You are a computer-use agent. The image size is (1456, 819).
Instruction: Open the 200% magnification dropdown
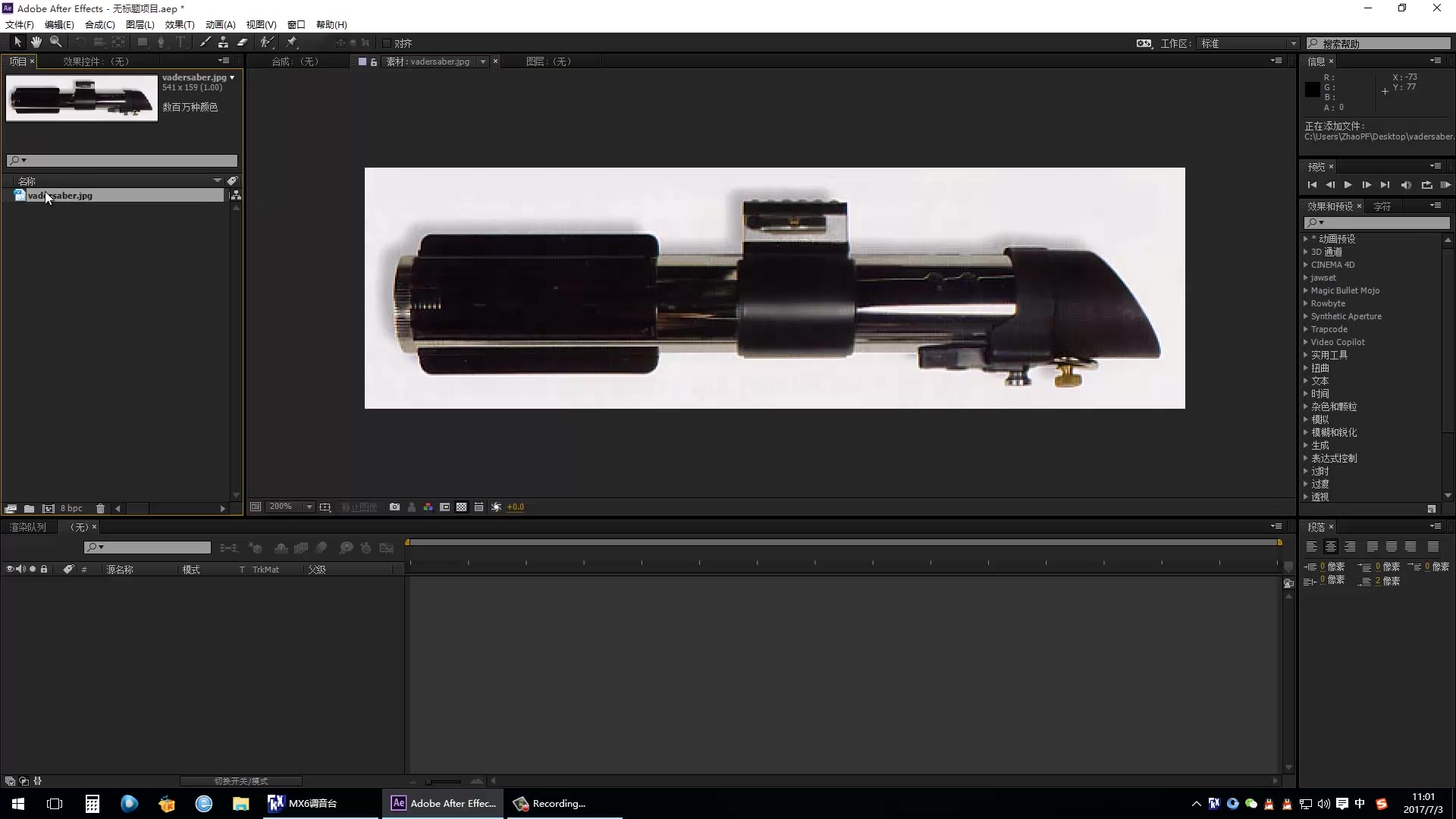pos(309,507)
